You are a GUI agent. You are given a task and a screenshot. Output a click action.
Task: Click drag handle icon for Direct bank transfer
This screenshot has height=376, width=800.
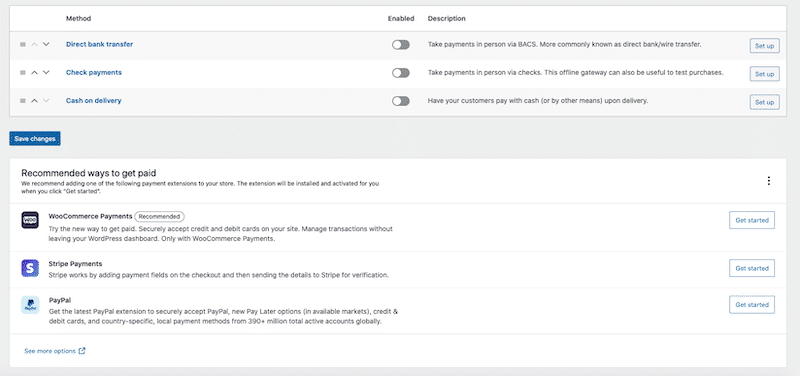point(22,44)
